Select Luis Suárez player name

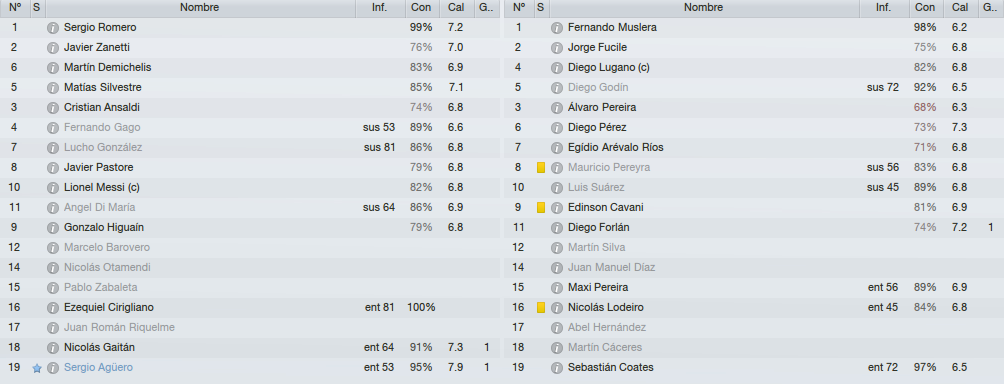[x=595, y=188]
